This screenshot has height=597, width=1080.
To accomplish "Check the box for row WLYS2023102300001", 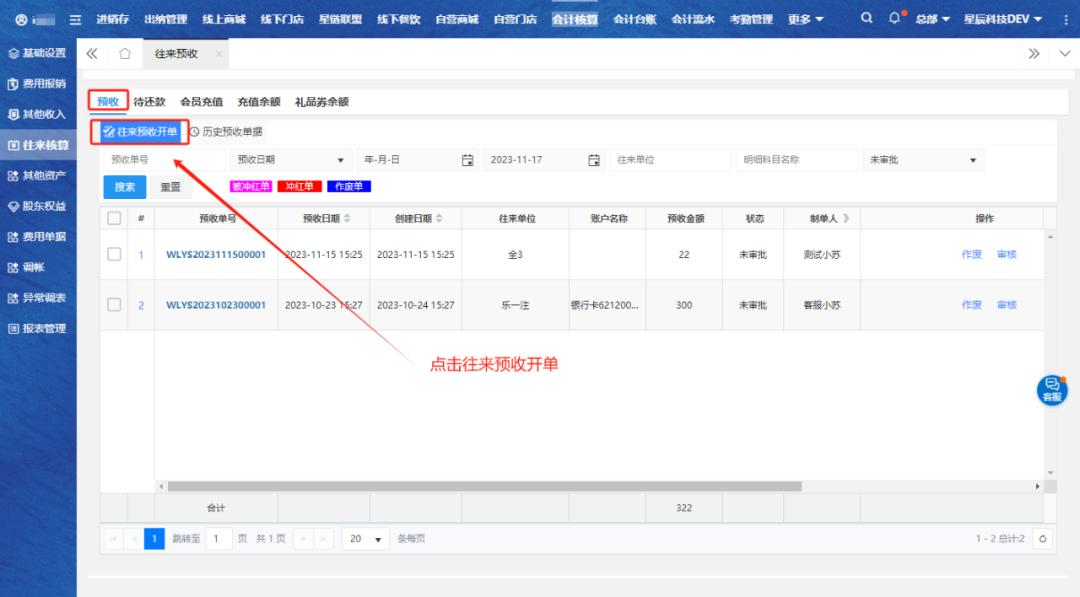I will pyautogui.click(x=114, y=305).
